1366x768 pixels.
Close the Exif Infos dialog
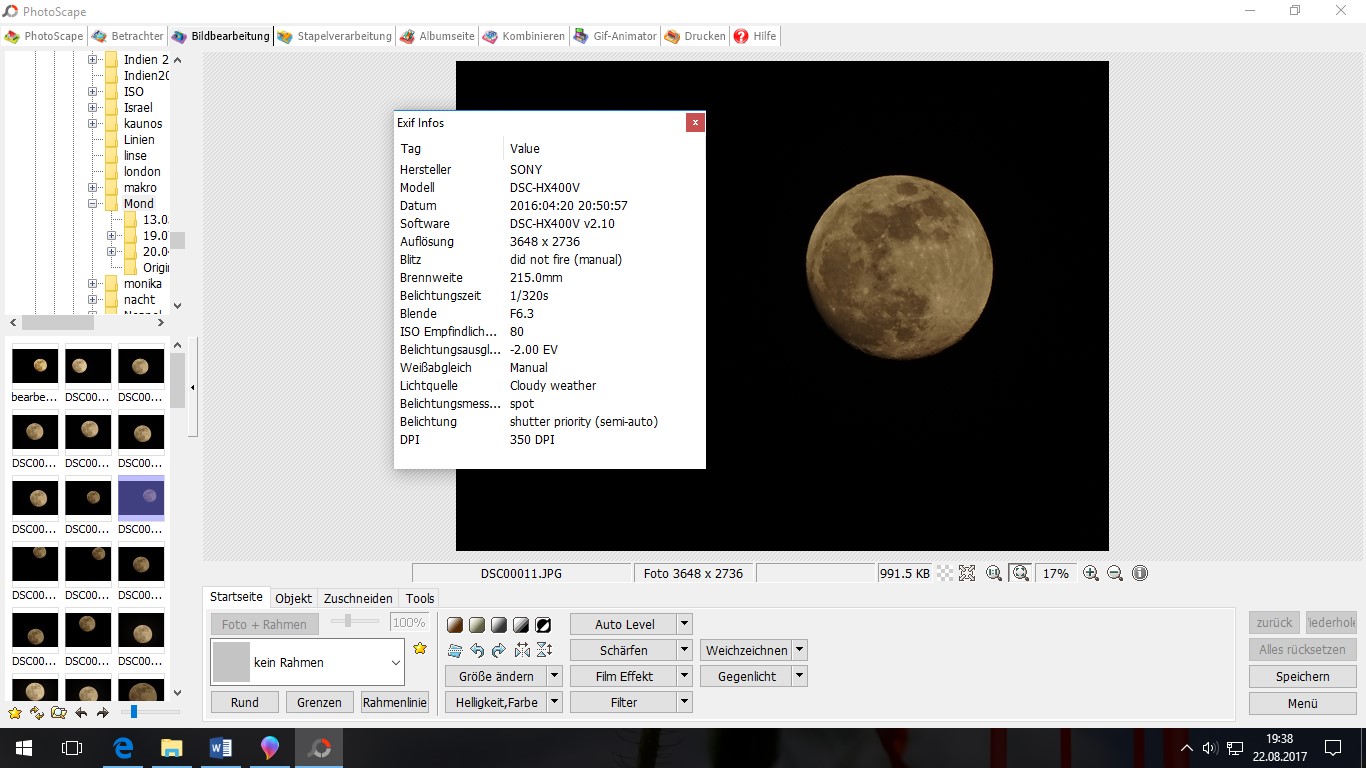tap(695, 123)
